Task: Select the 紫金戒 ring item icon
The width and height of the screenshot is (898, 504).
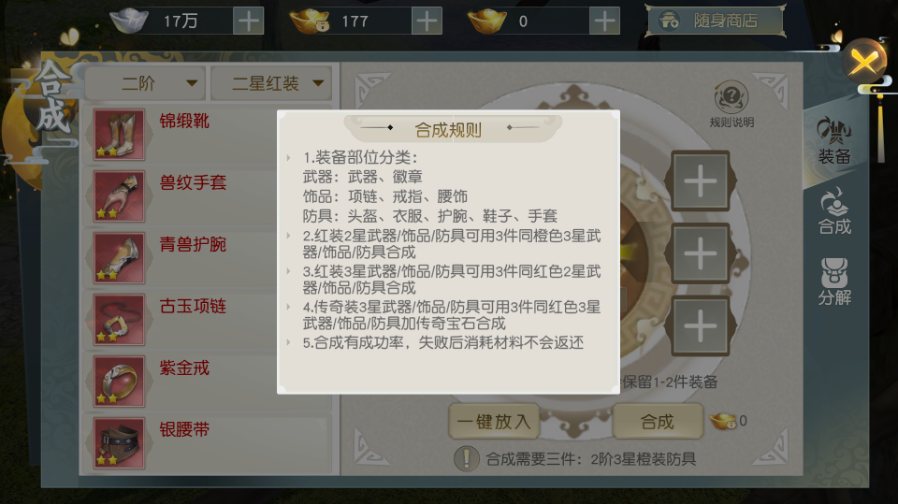Action: [x=119, y=382]
